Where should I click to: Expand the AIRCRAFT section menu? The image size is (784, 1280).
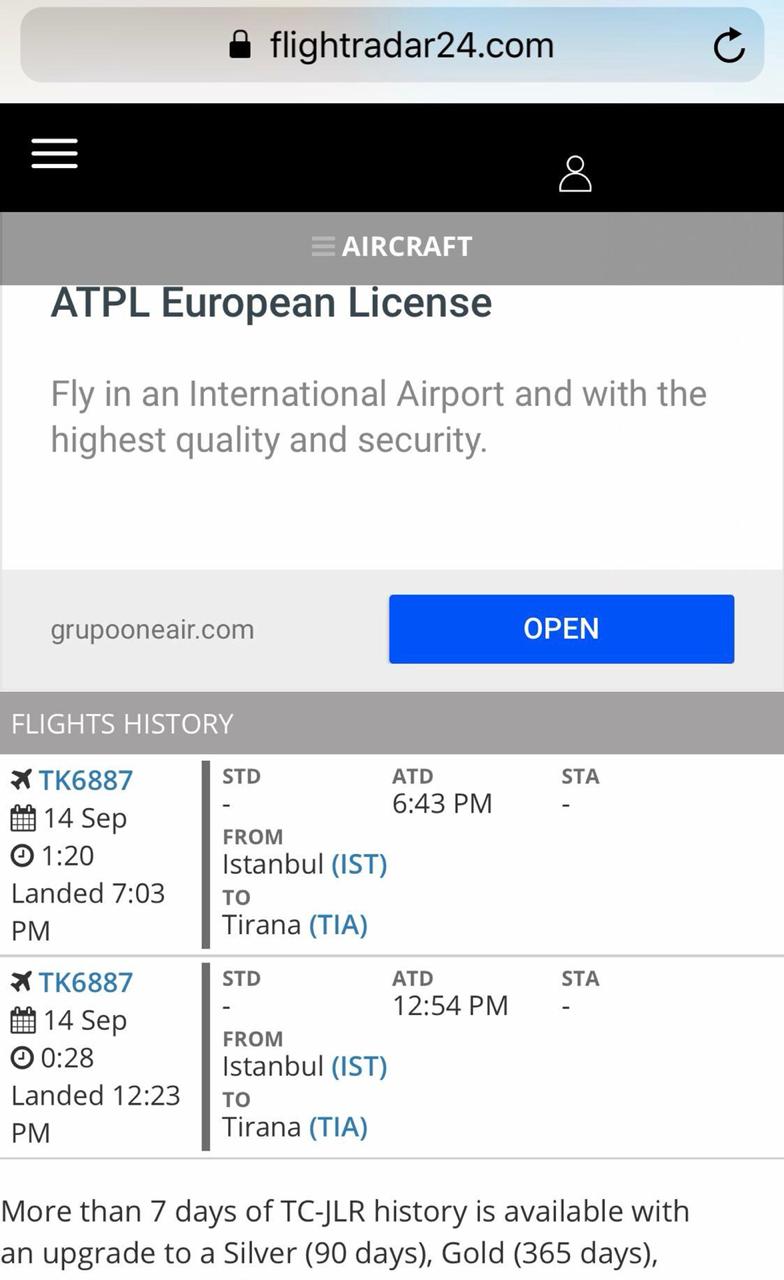coord(392,246)
